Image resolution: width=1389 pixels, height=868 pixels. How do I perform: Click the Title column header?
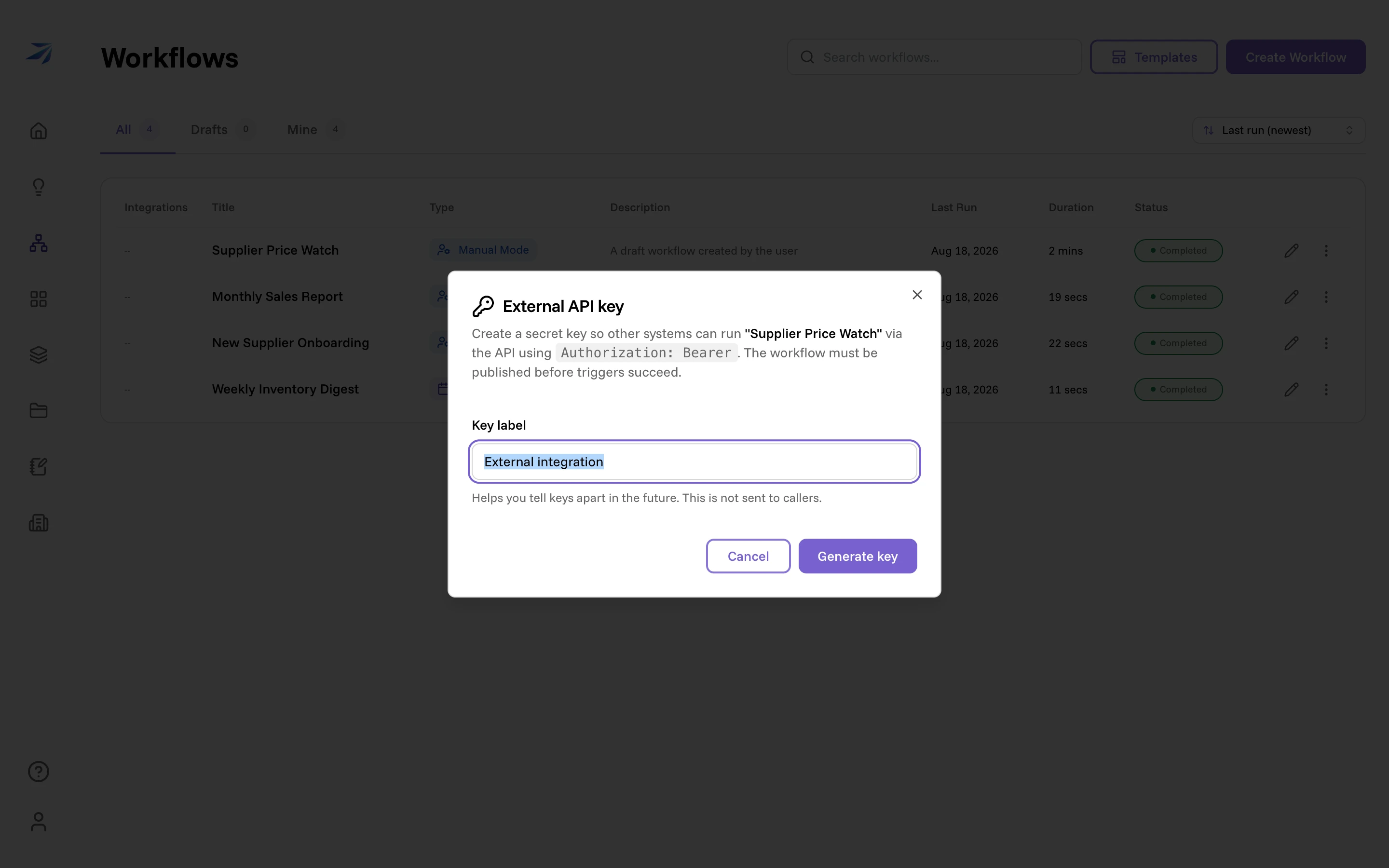click(x=223, y=207)
